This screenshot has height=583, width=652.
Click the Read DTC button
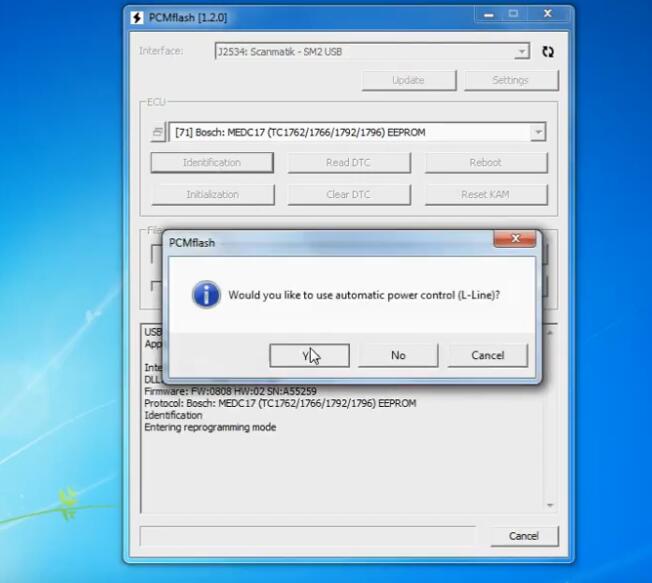(x=349, y=163)
